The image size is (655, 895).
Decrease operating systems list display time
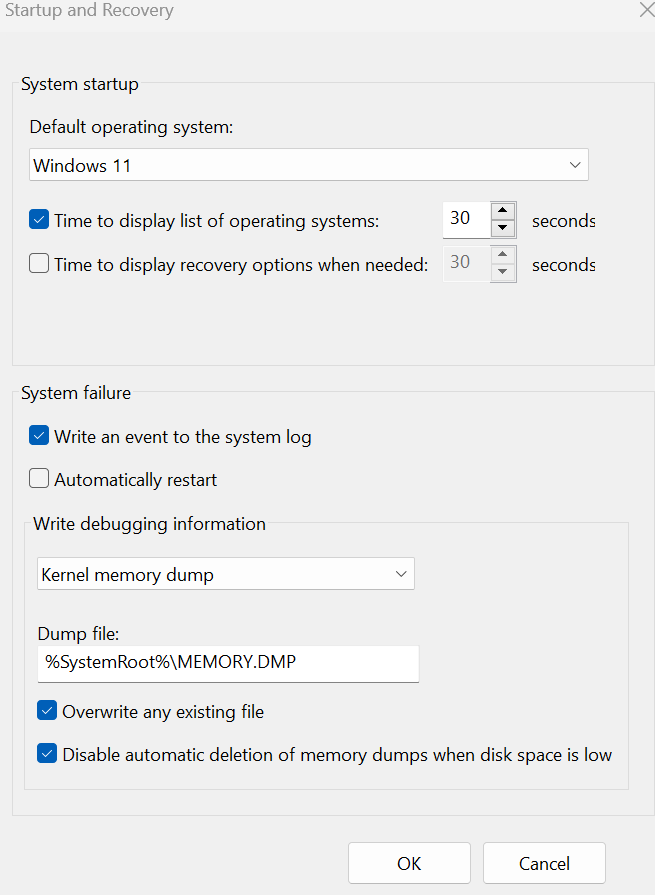tap(503, 228)
